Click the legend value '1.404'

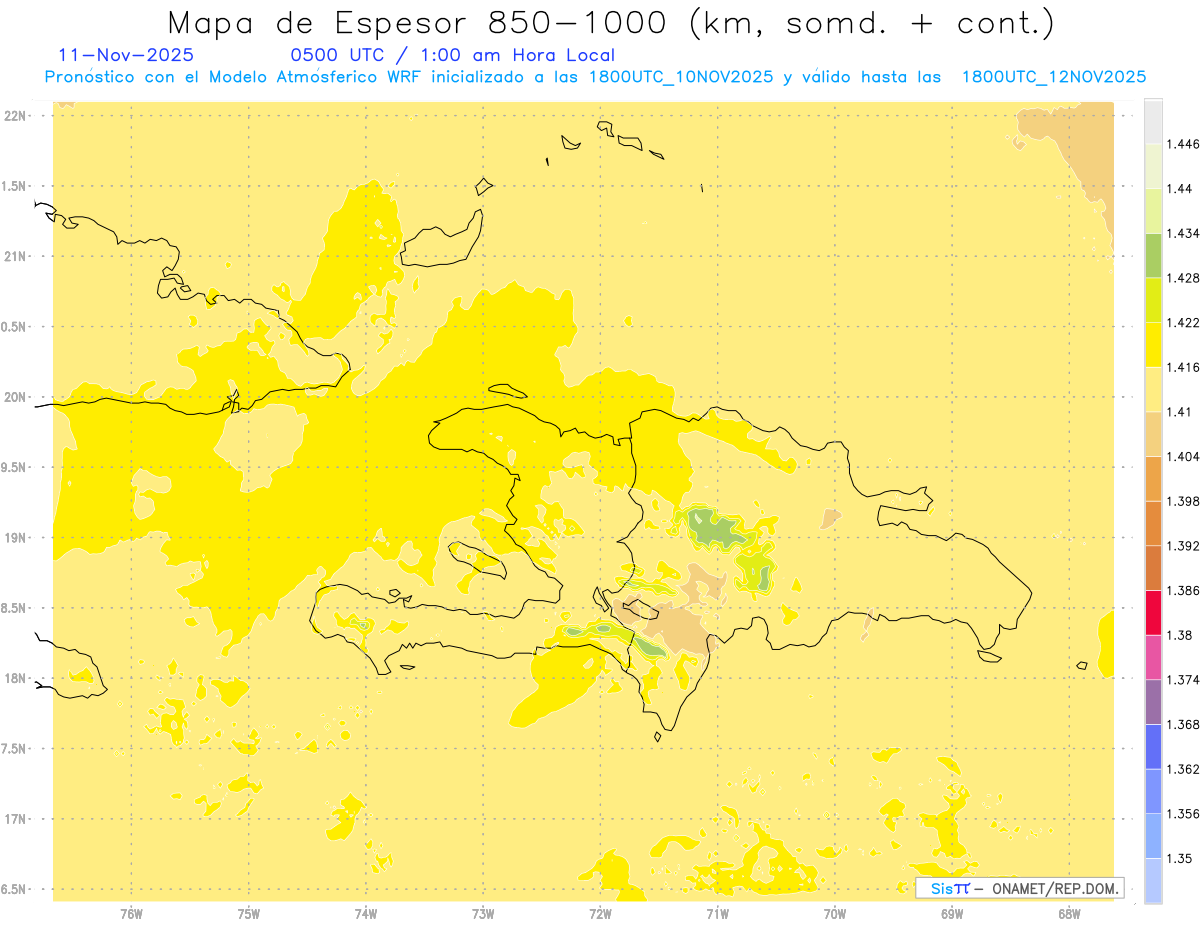(x=1183, y=456)
